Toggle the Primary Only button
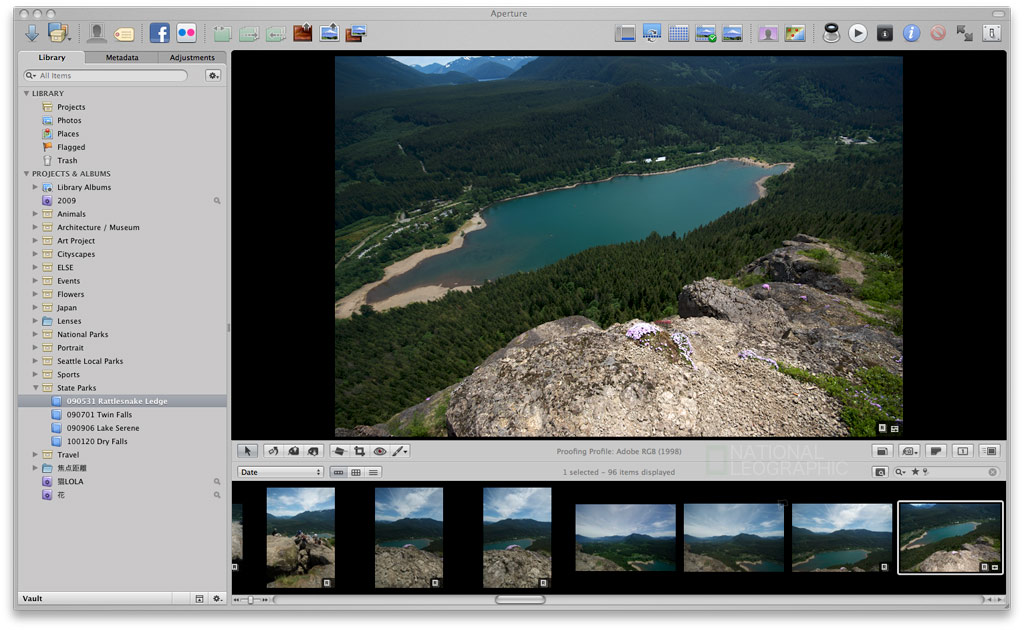The height and width of the screenshot is (630, 1024). click(963, 451)
